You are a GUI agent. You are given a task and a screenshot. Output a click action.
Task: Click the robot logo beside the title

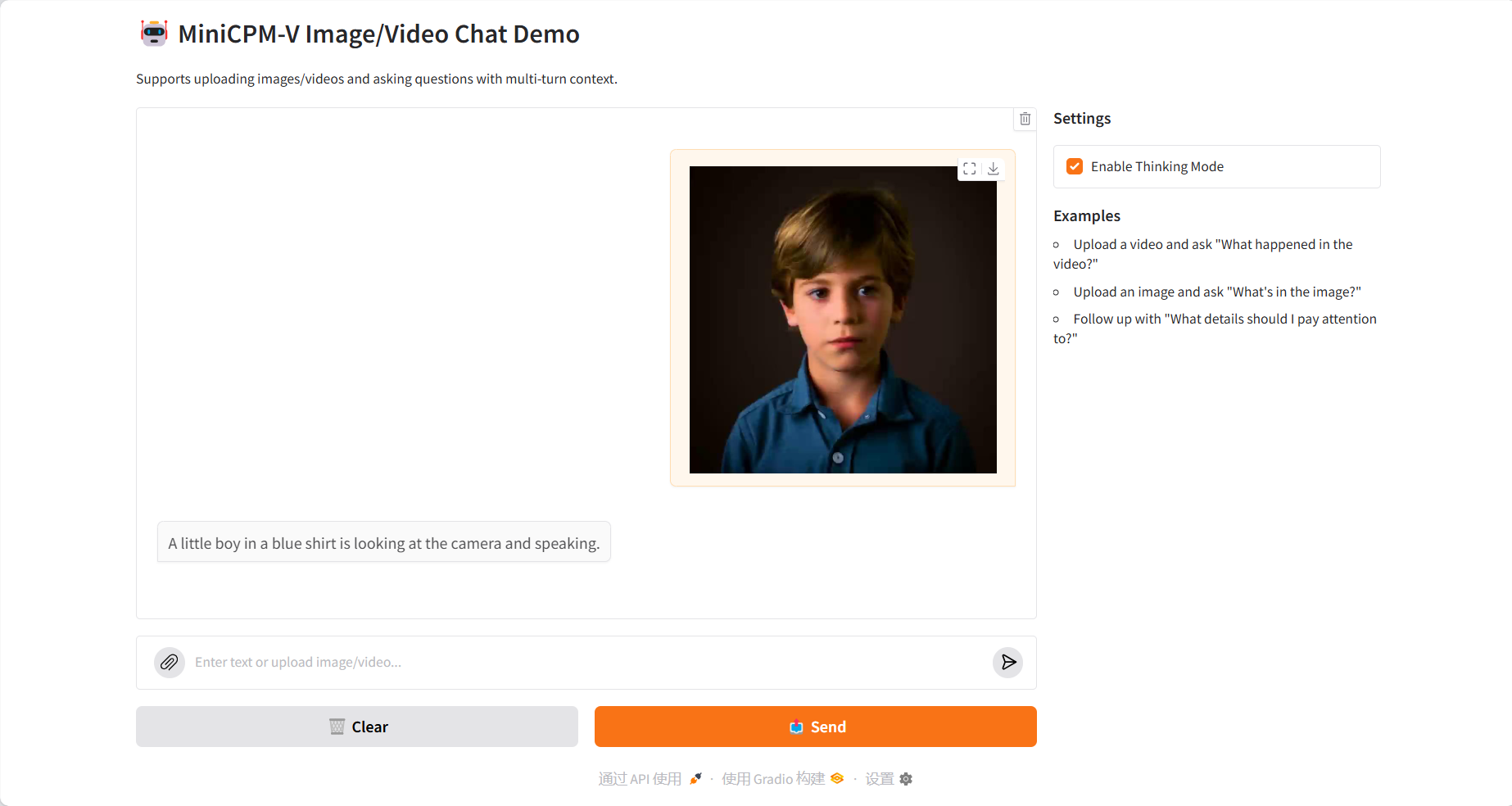click(x=154, y=34)
